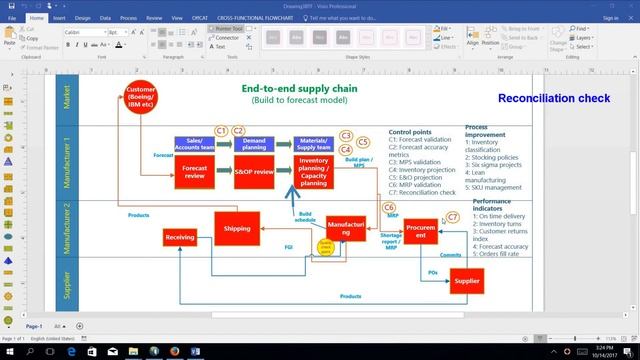The width and height of the screenshot is (640, 360).
Task: Open the font size dropdown
Action: (126, 32)
